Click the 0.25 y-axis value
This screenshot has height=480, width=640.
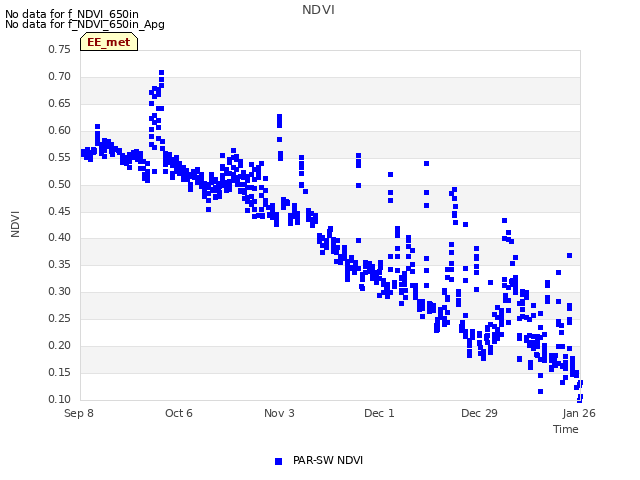click(x=60, y=318)
